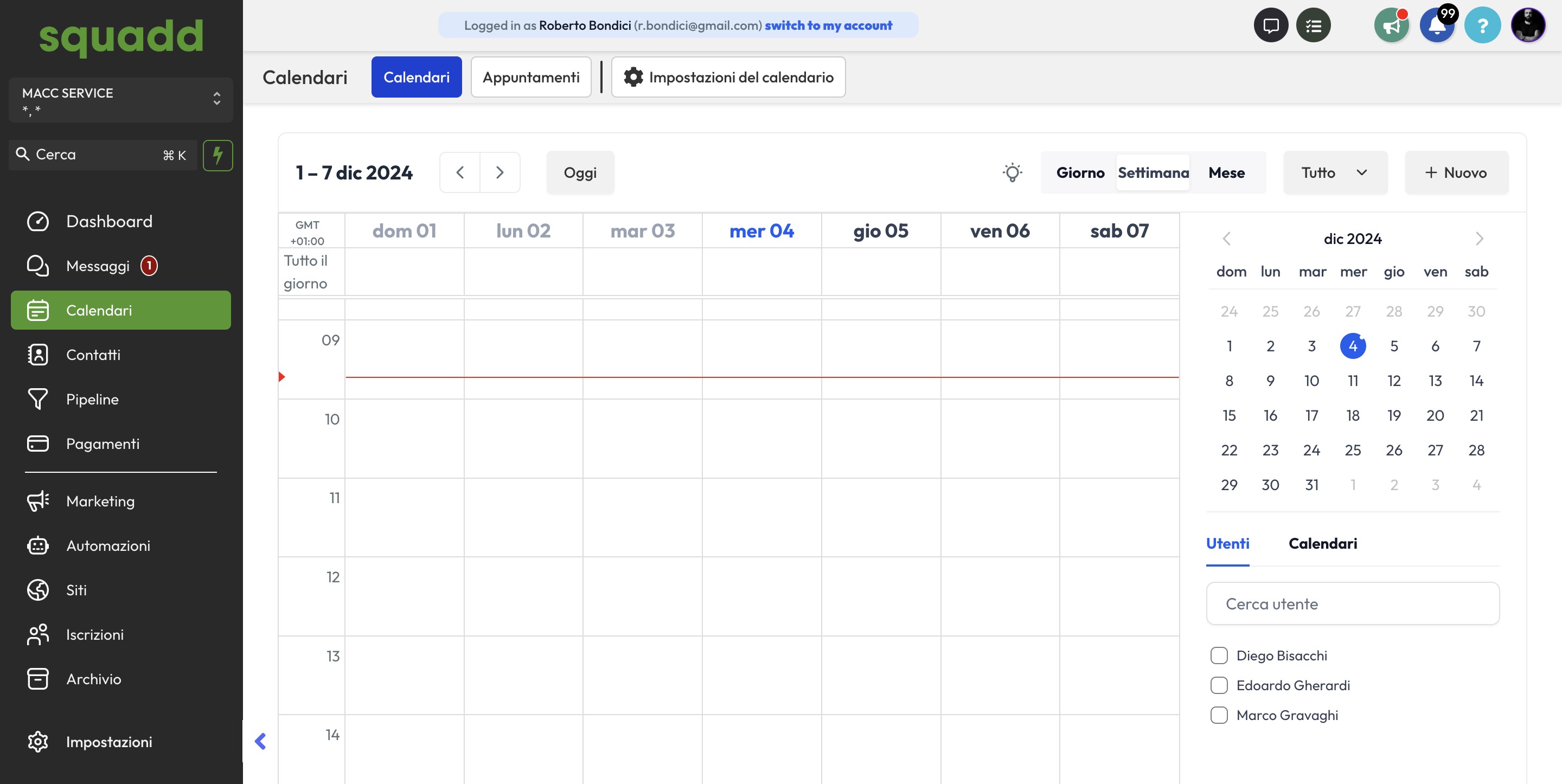Click the switch to my account link
This screenshot has width=1562, height=784.
tap(828, 25)
